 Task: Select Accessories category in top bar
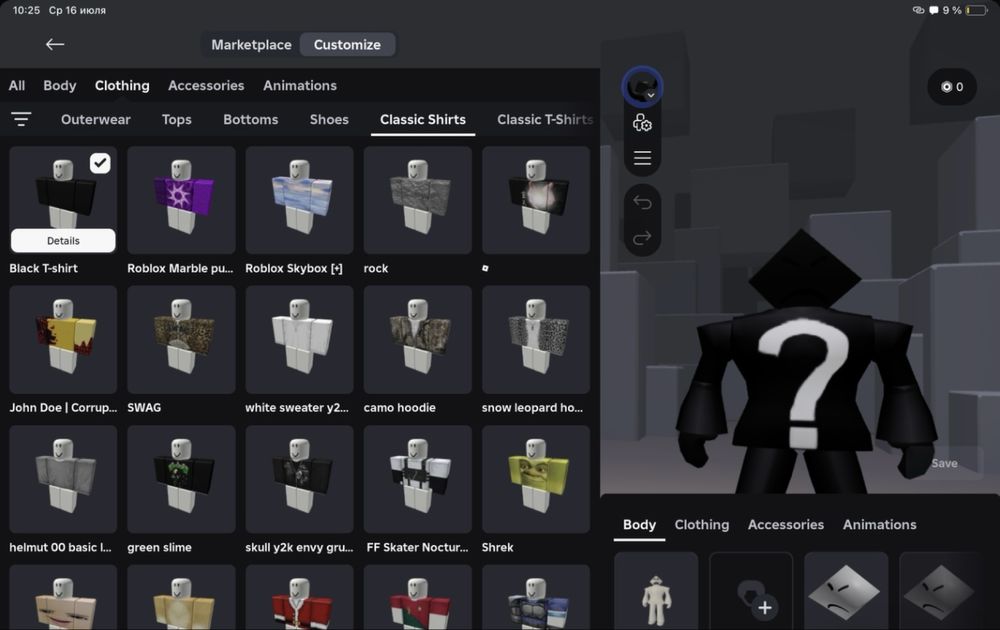[206, 85]
